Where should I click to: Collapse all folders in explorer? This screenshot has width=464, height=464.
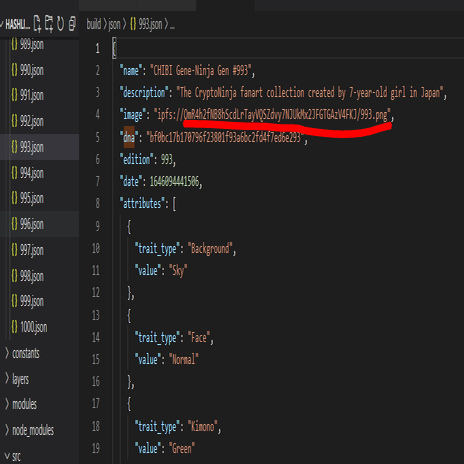pyautogui.click(x=72, y=24)
